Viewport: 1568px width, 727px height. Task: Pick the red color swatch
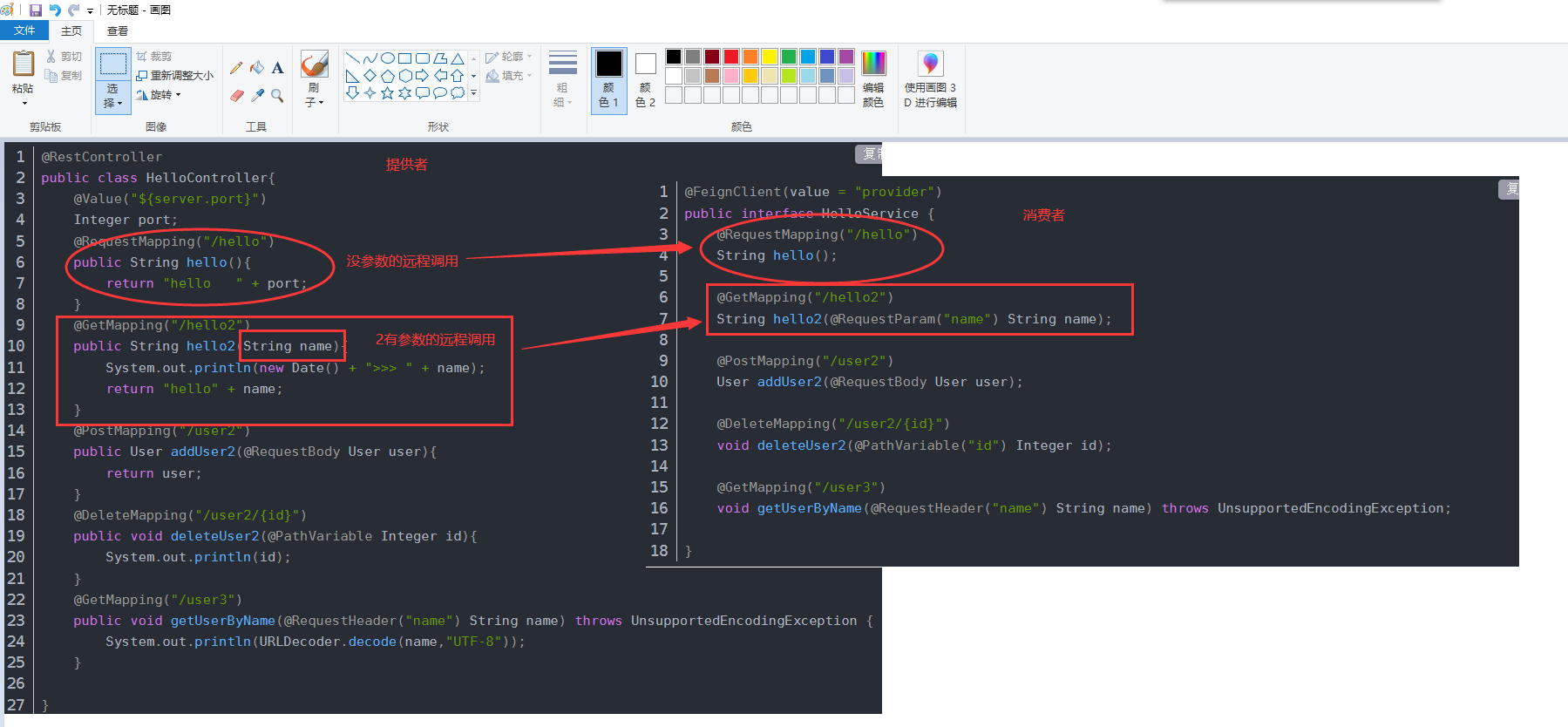[x=731, y=57]
